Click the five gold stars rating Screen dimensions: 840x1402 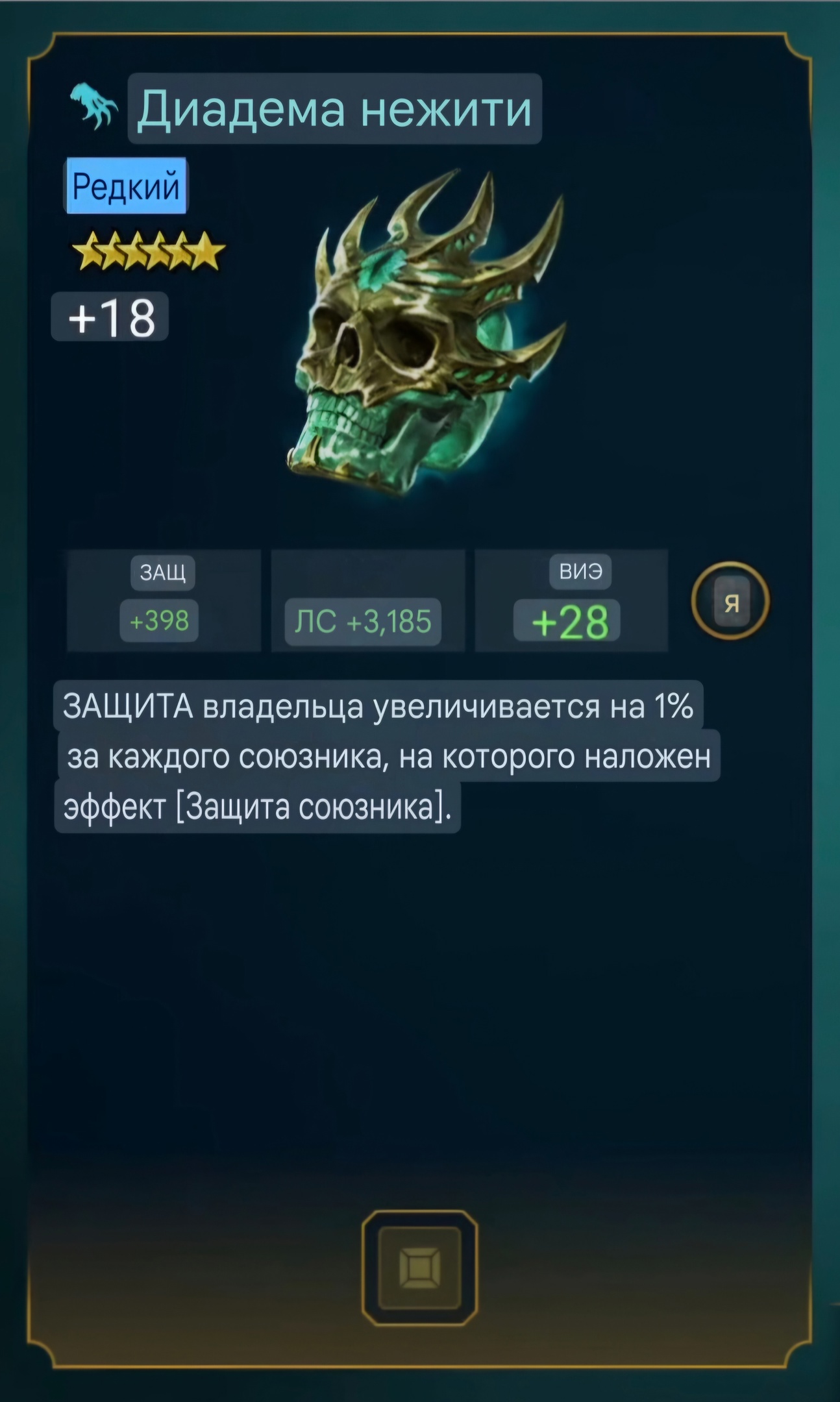pyautogui.click(x=148, y=251)
